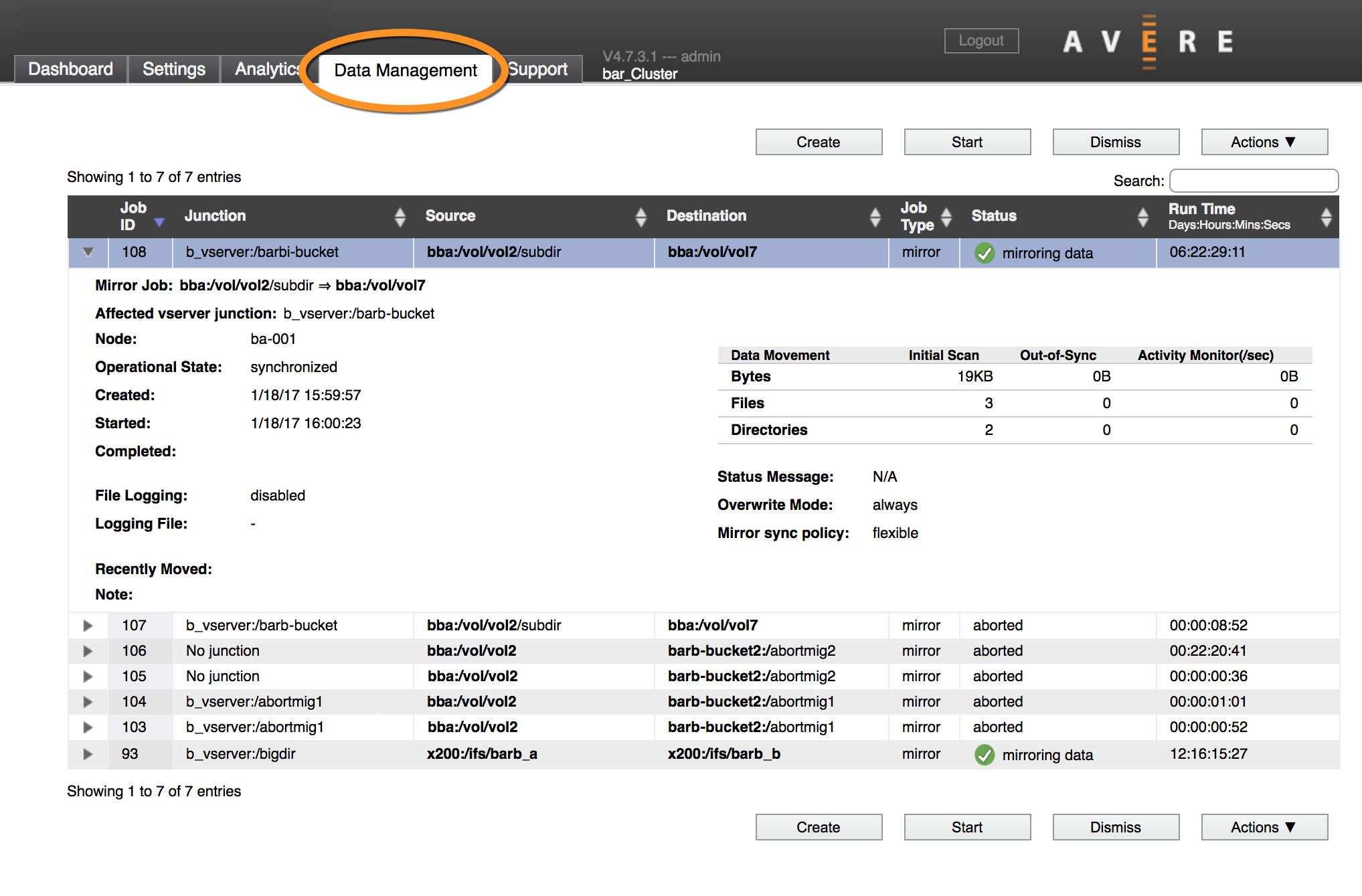Click run time 12:16:15:27

click(x=1208, y=753)
